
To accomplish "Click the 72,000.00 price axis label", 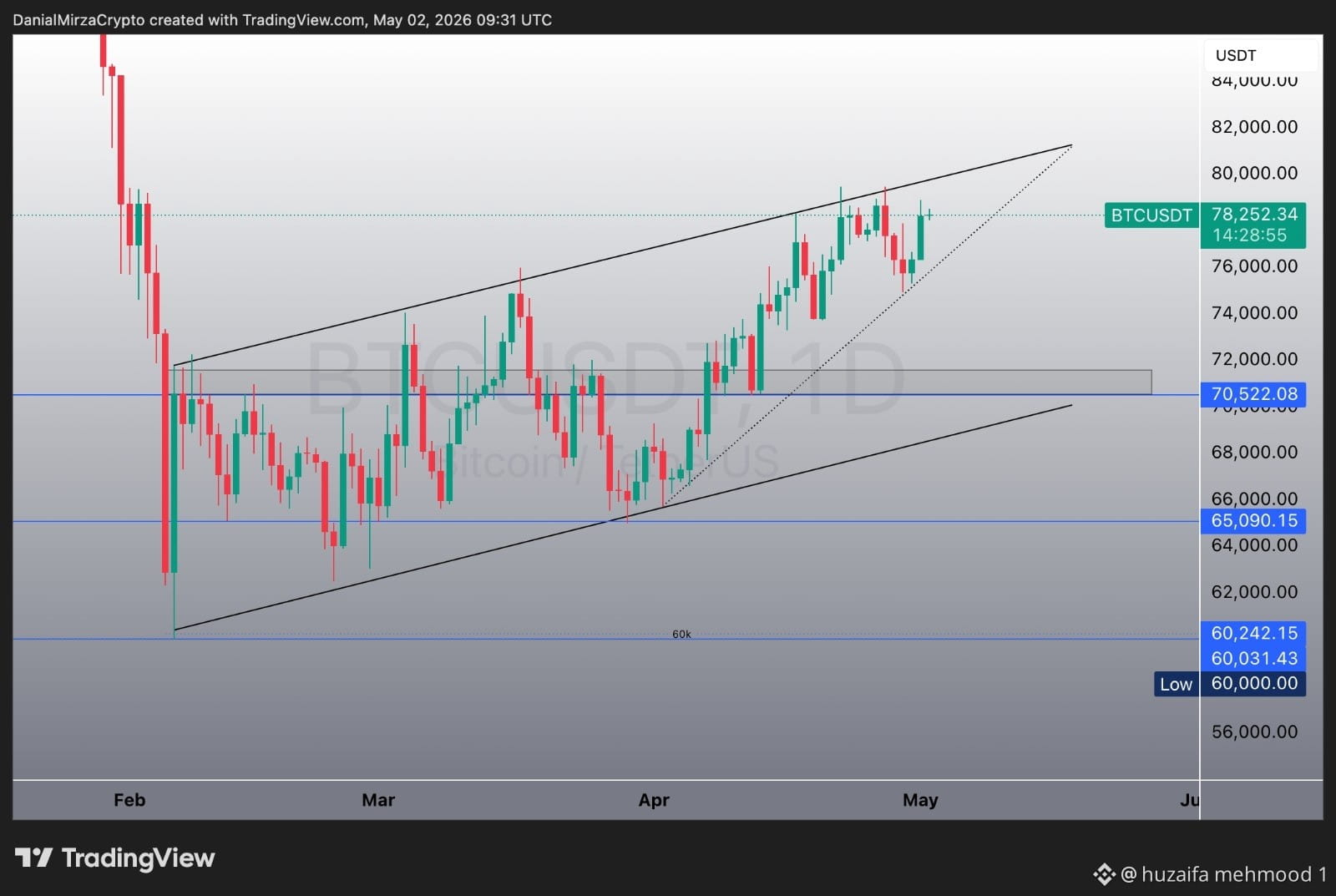I will tap(1254, 359).
